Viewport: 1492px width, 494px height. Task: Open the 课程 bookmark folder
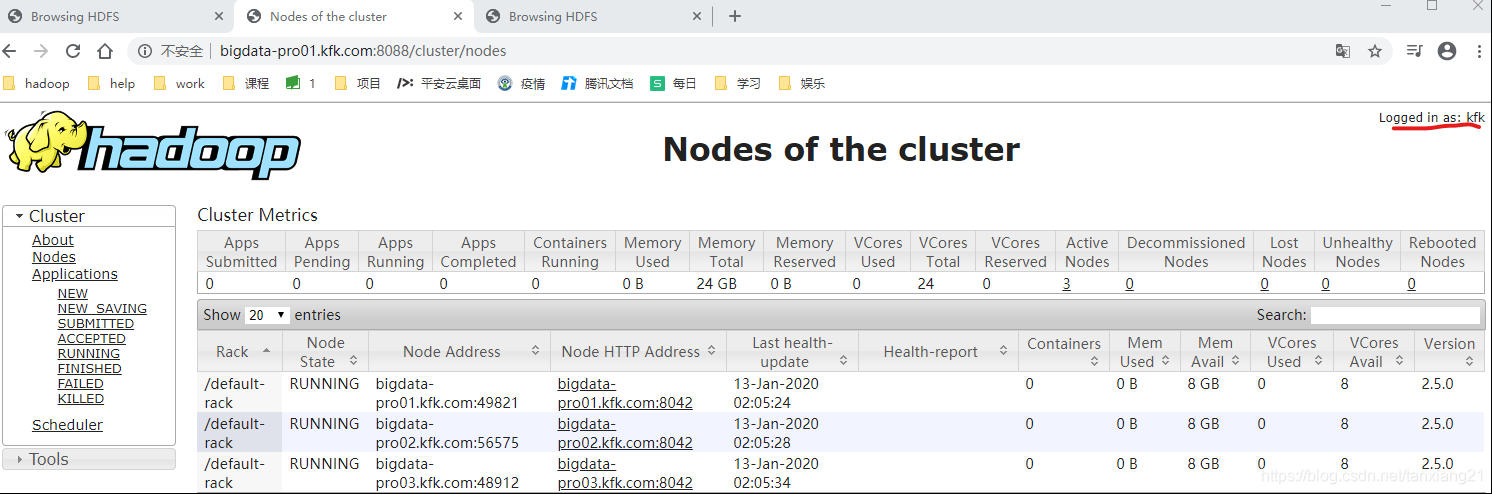pyautogui.click(x=245, y=83)
